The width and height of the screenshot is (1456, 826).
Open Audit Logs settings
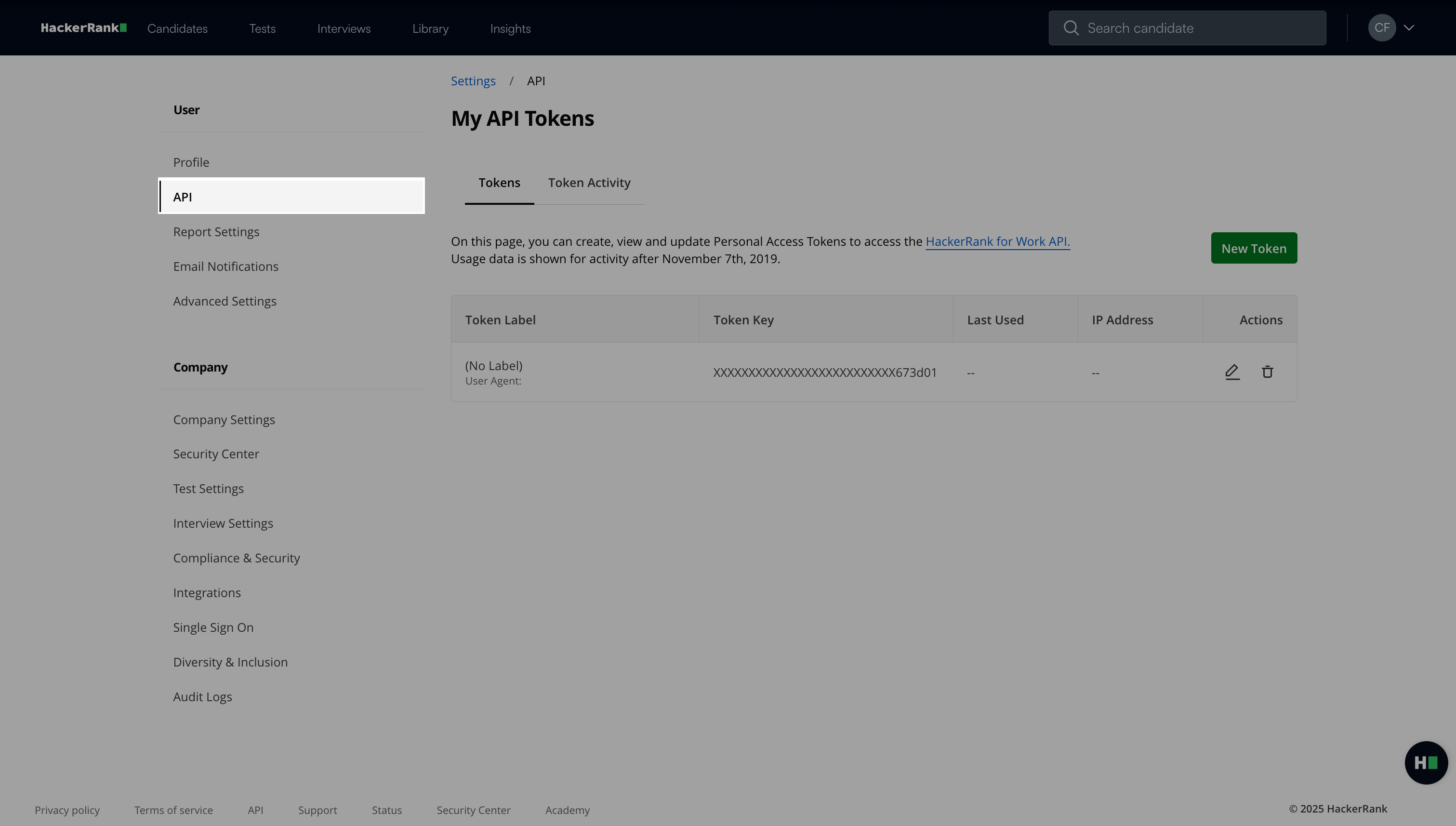202,697
